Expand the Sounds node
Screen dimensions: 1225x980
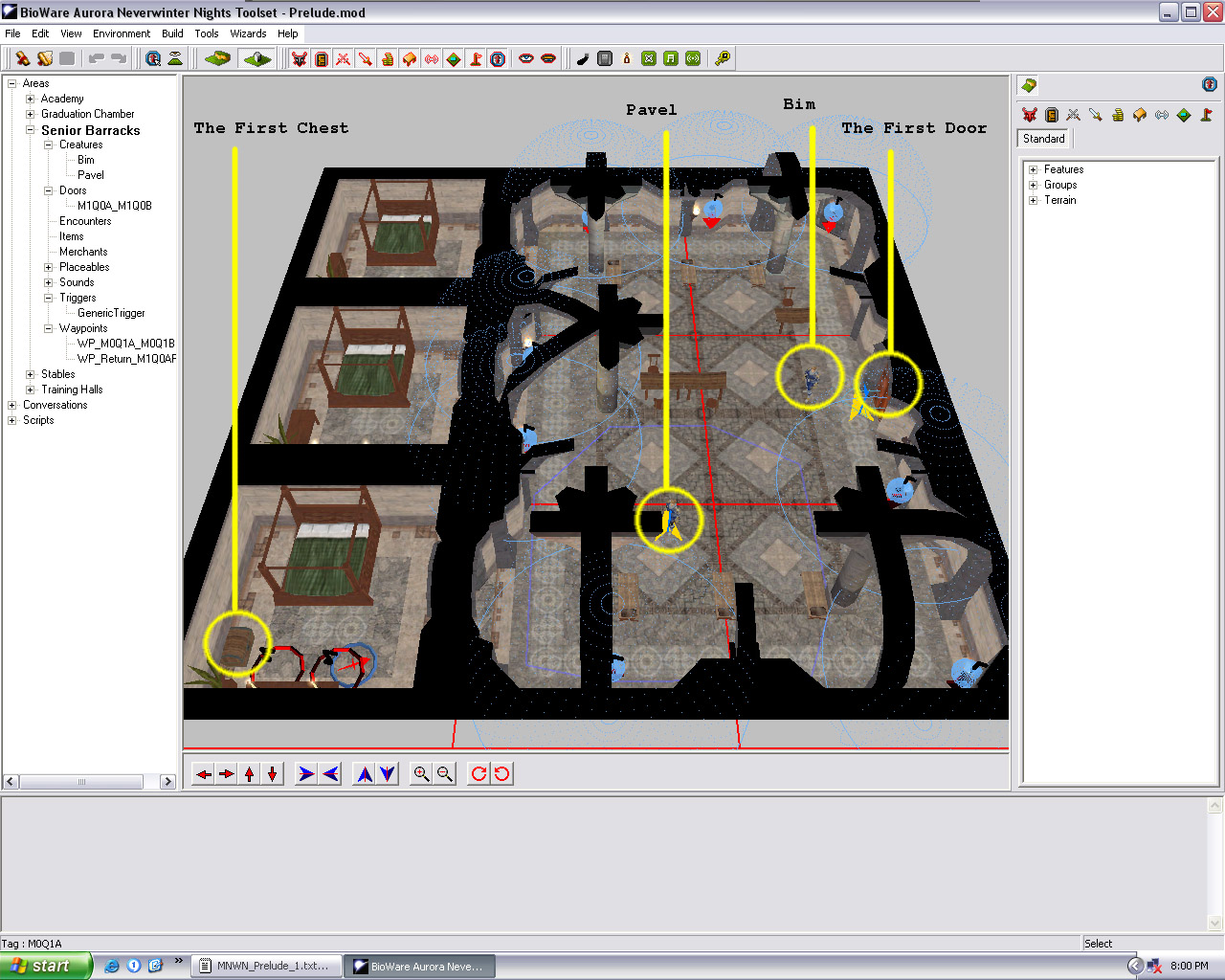click(49, 282)
